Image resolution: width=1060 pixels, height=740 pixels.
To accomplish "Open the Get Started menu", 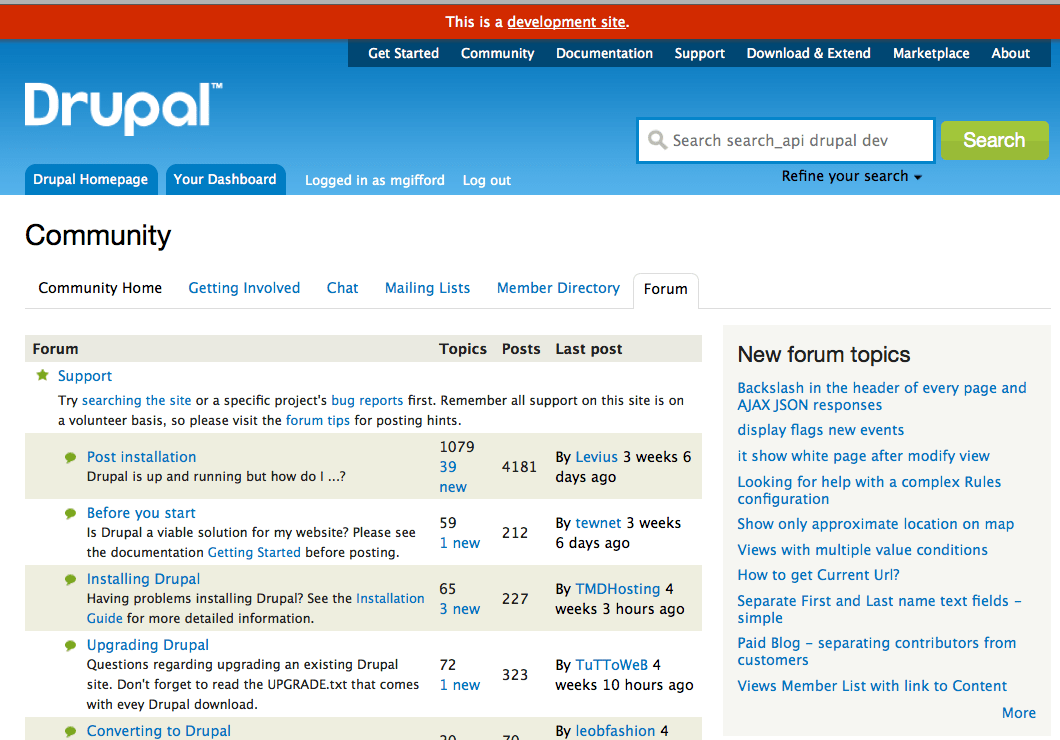I will click(403, 53).
